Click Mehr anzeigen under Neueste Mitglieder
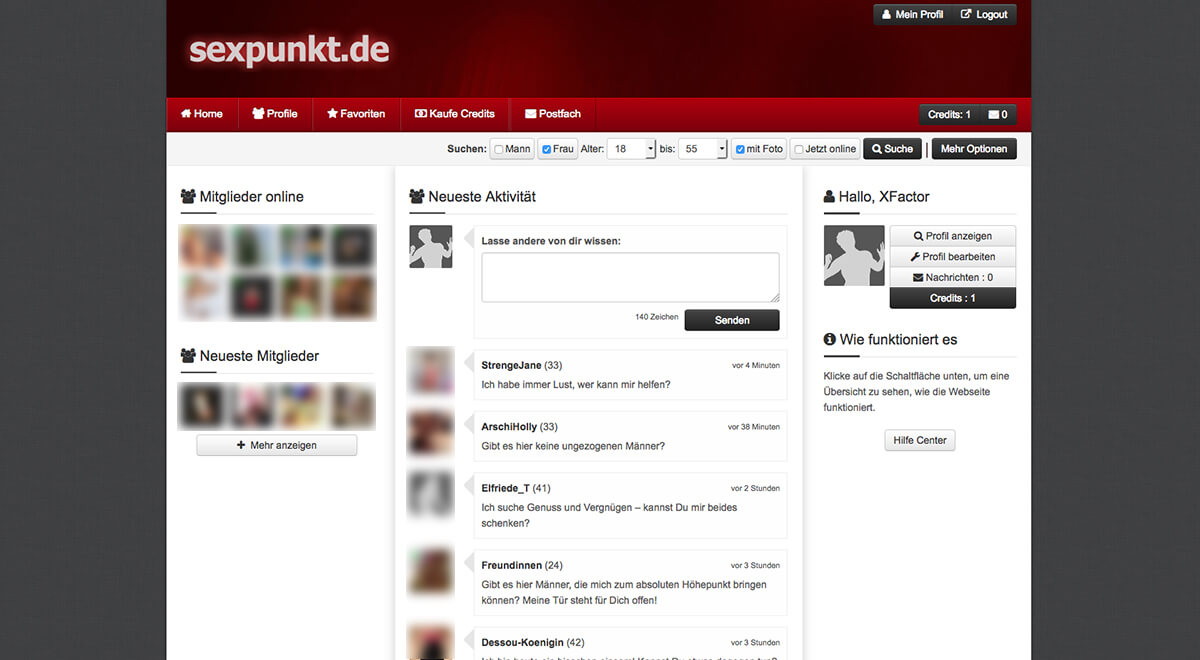The image size is (1200, 660). click(x=277, y=445)
